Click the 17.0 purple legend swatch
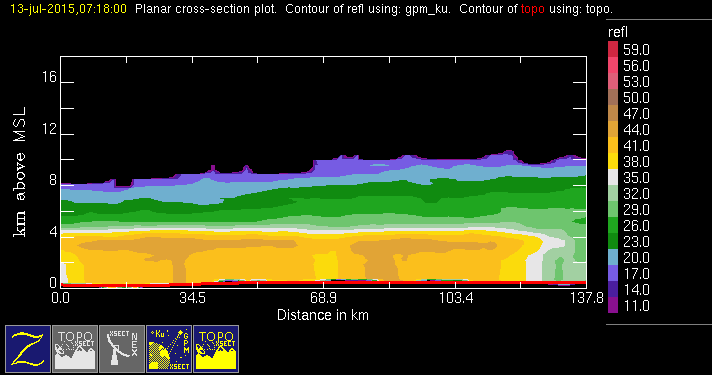 [613, 273]
